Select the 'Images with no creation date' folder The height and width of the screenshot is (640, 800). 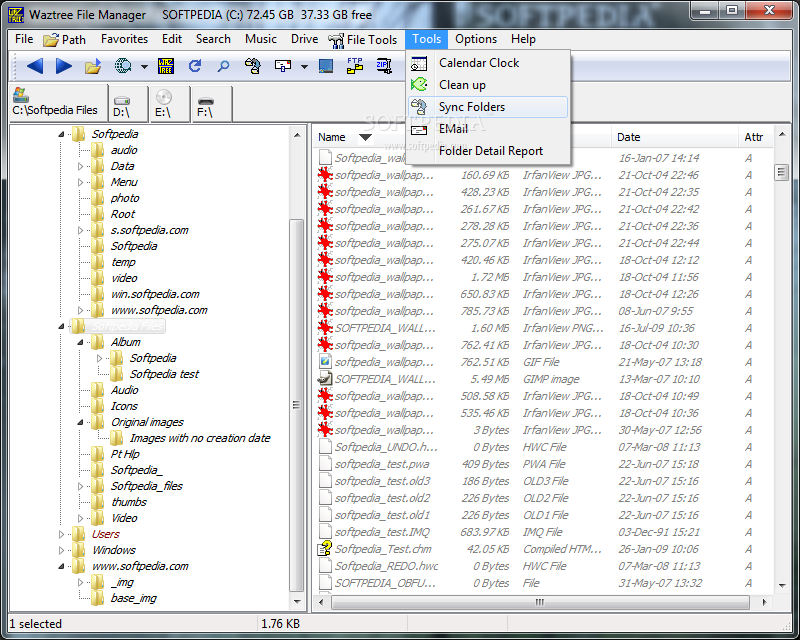click(200, 438)
